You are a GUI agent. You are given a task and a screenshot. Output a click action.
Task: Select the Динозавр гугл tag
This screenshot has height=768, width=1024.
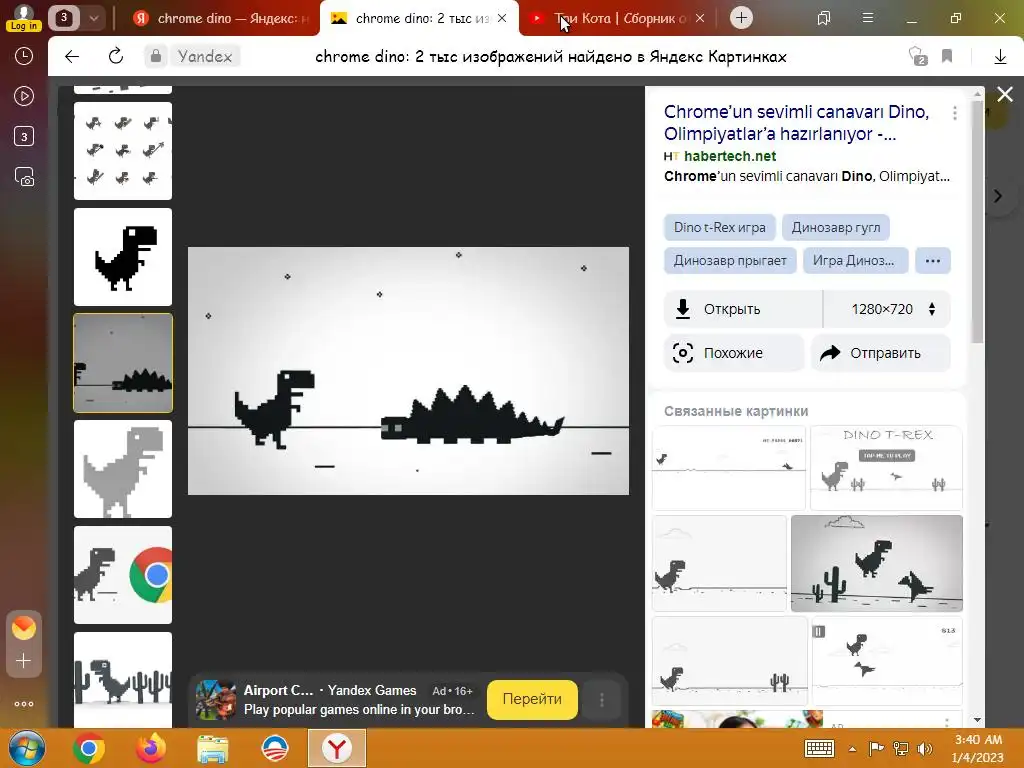point(836,227)
